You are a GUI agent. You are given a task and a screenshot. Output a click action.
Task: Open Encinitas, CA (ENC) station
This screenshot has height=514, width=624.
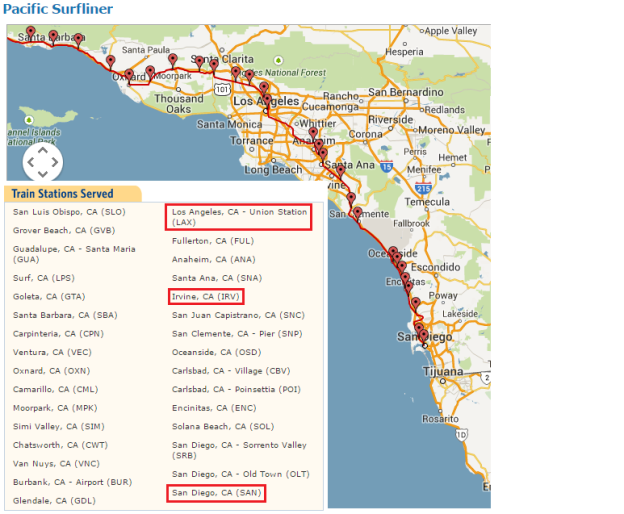(214, 408)
